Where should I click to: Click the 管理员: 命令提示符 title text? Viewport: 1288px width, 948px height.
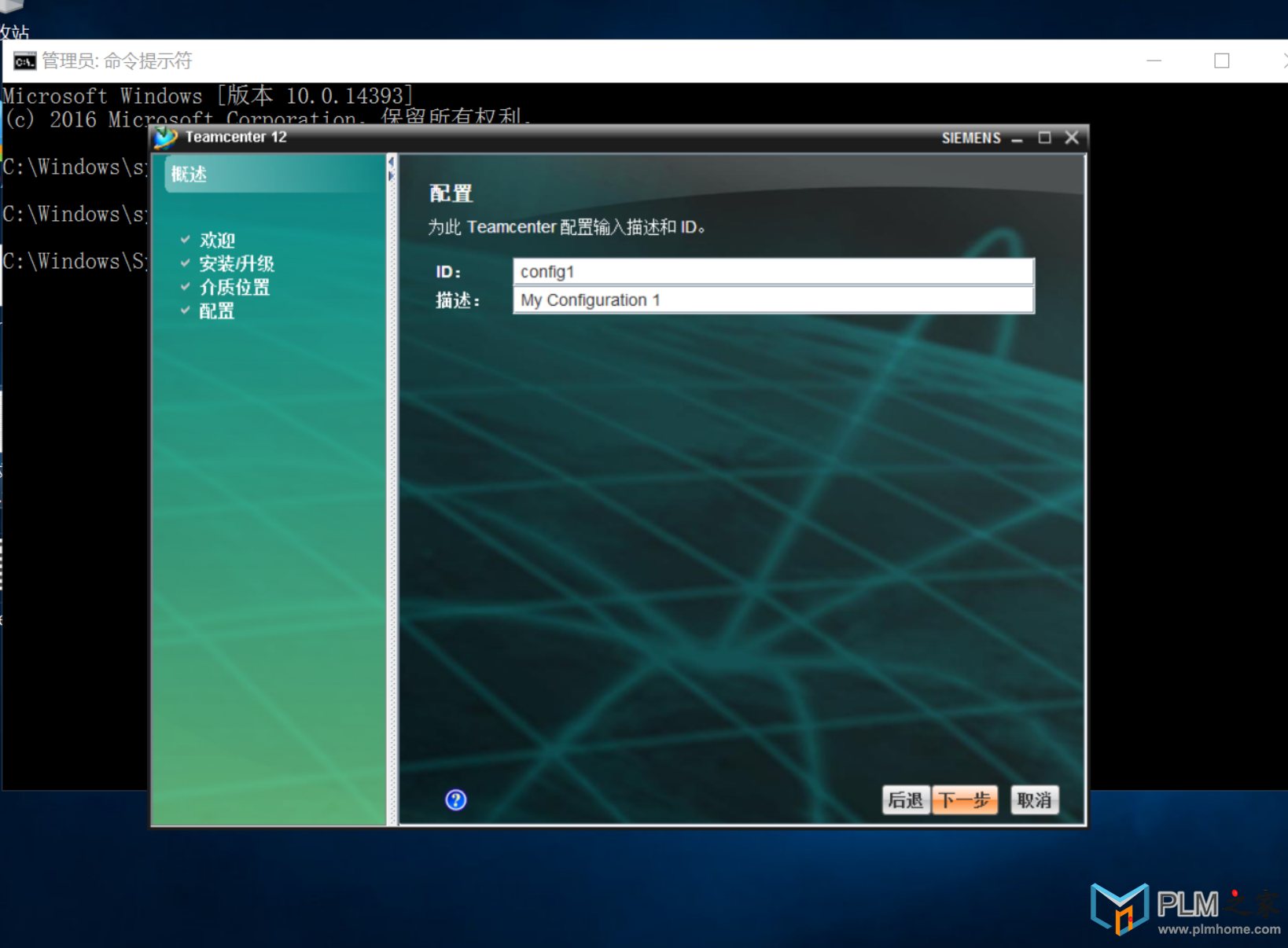(116, 61)
